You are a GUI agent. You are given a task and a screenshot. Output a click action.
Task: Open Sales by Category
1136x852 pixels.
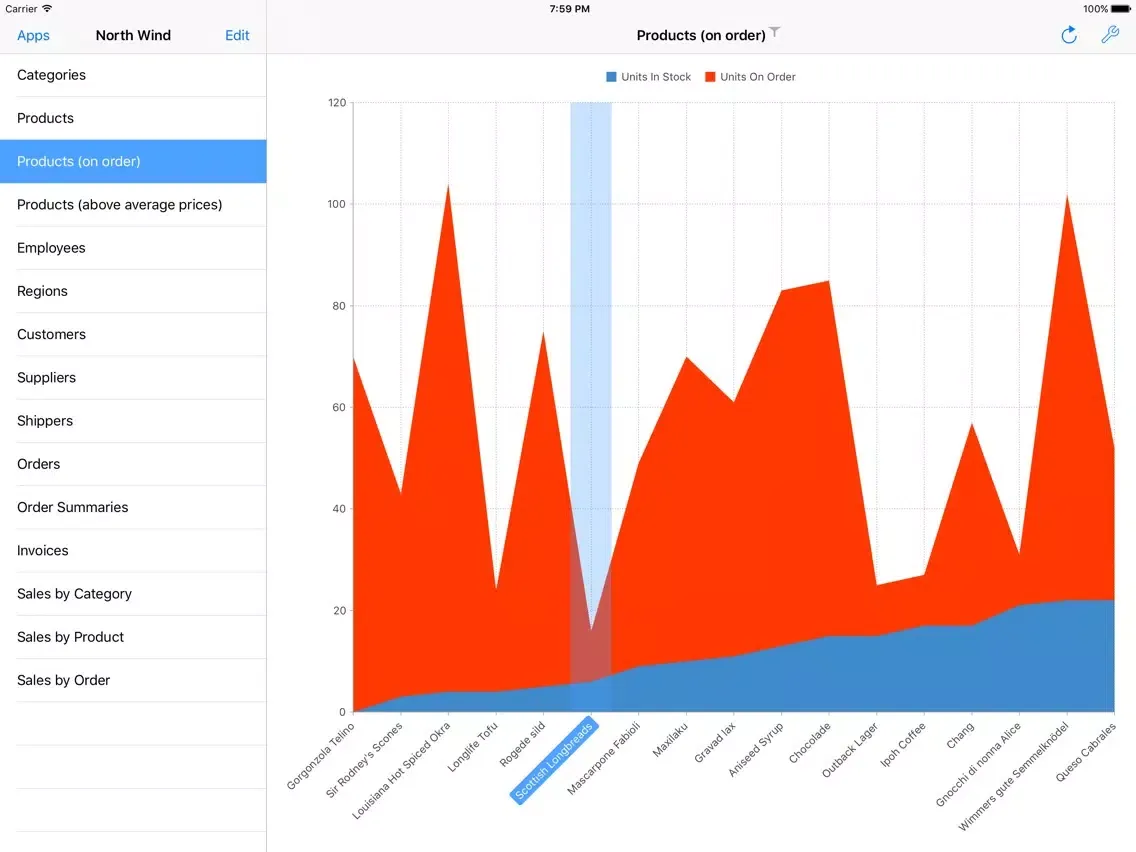133,593
